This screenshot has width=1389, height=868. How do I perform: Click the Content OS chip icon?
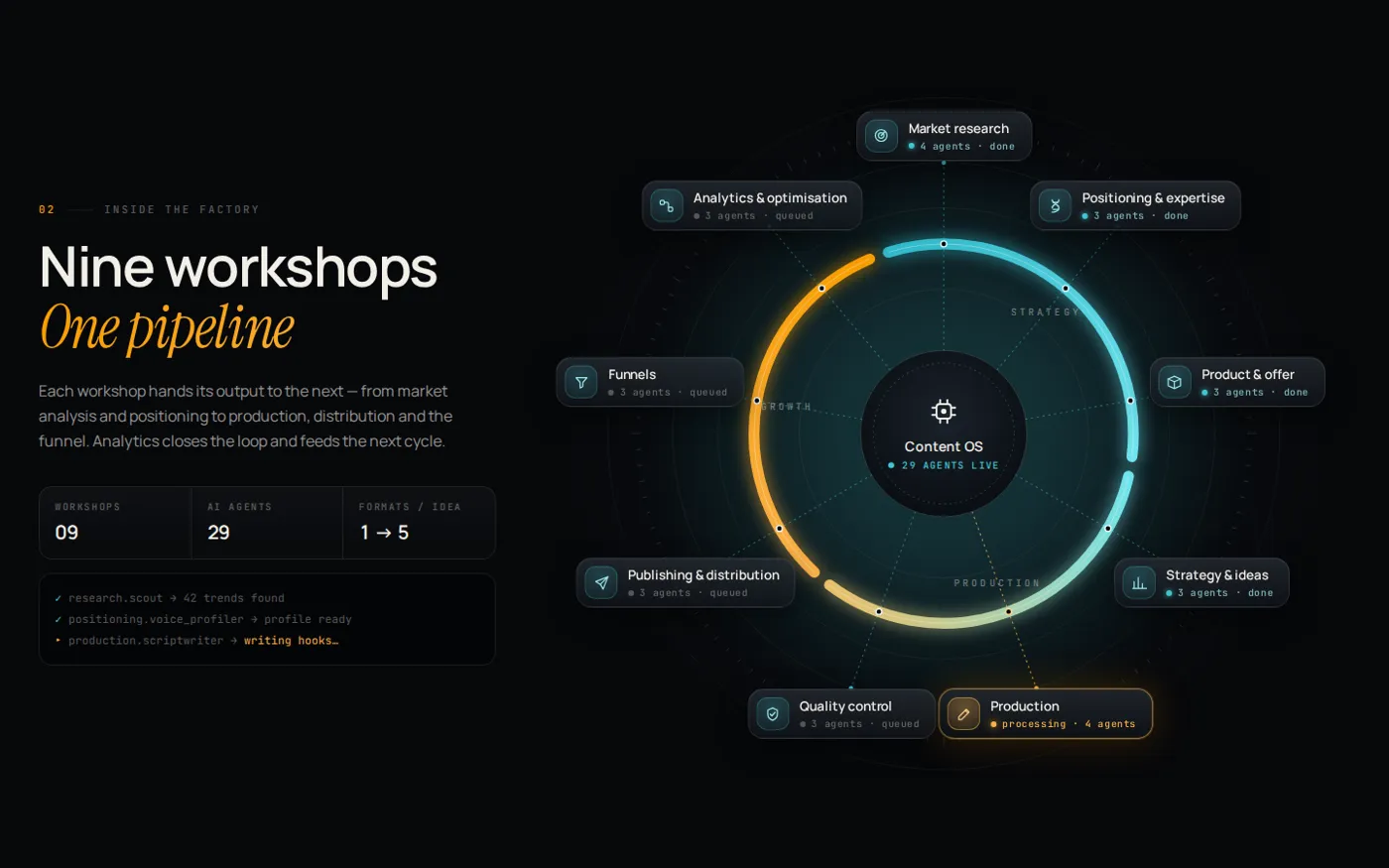pyautogui.click(x=944, y=411)
